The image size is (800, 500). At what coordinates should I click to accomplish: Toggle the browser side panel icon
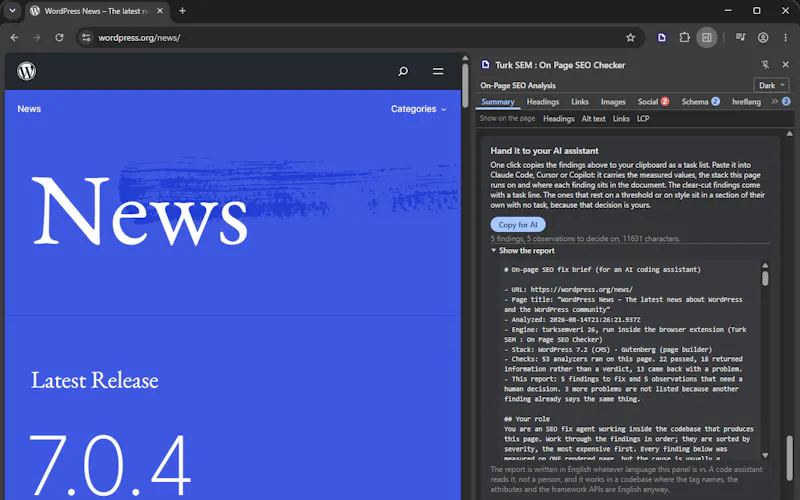click(x=707, y=37)
